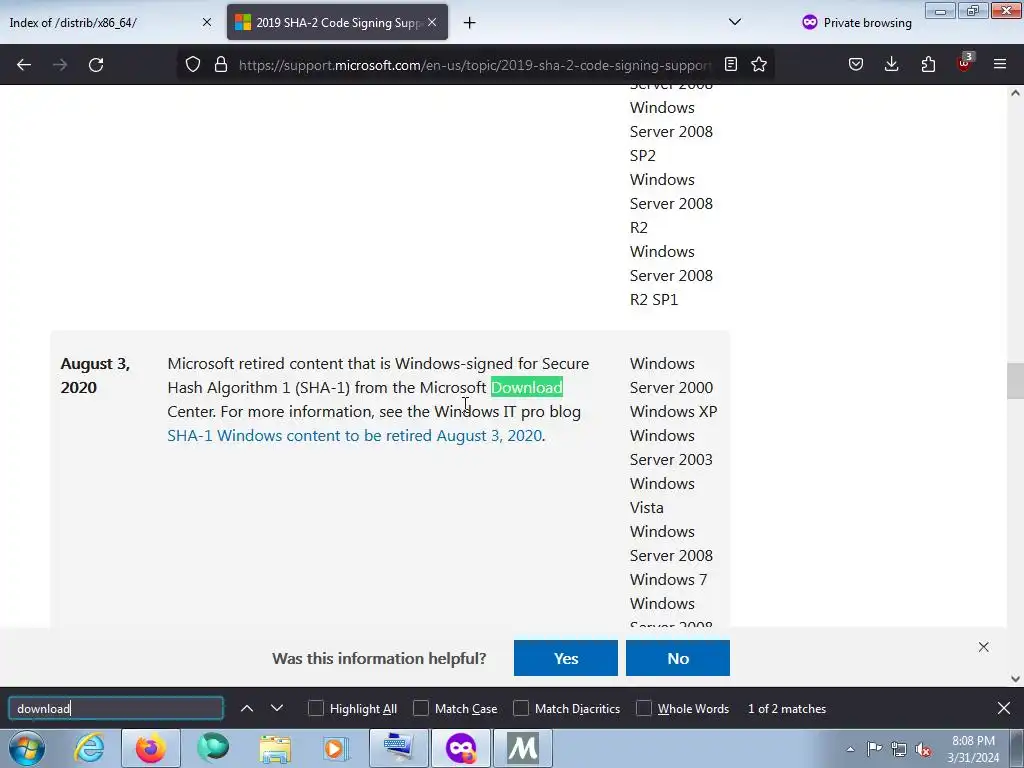Open Windows Explorer folder in taskbar
Screen dimensions: 1024x768
[275, 748]
